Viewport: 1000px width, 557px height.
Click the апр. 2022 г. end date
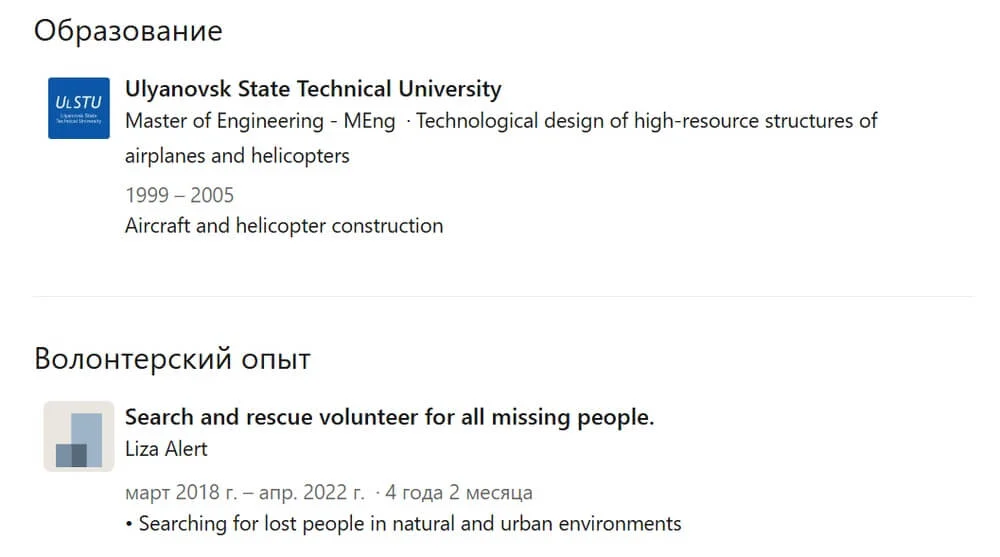312,493
